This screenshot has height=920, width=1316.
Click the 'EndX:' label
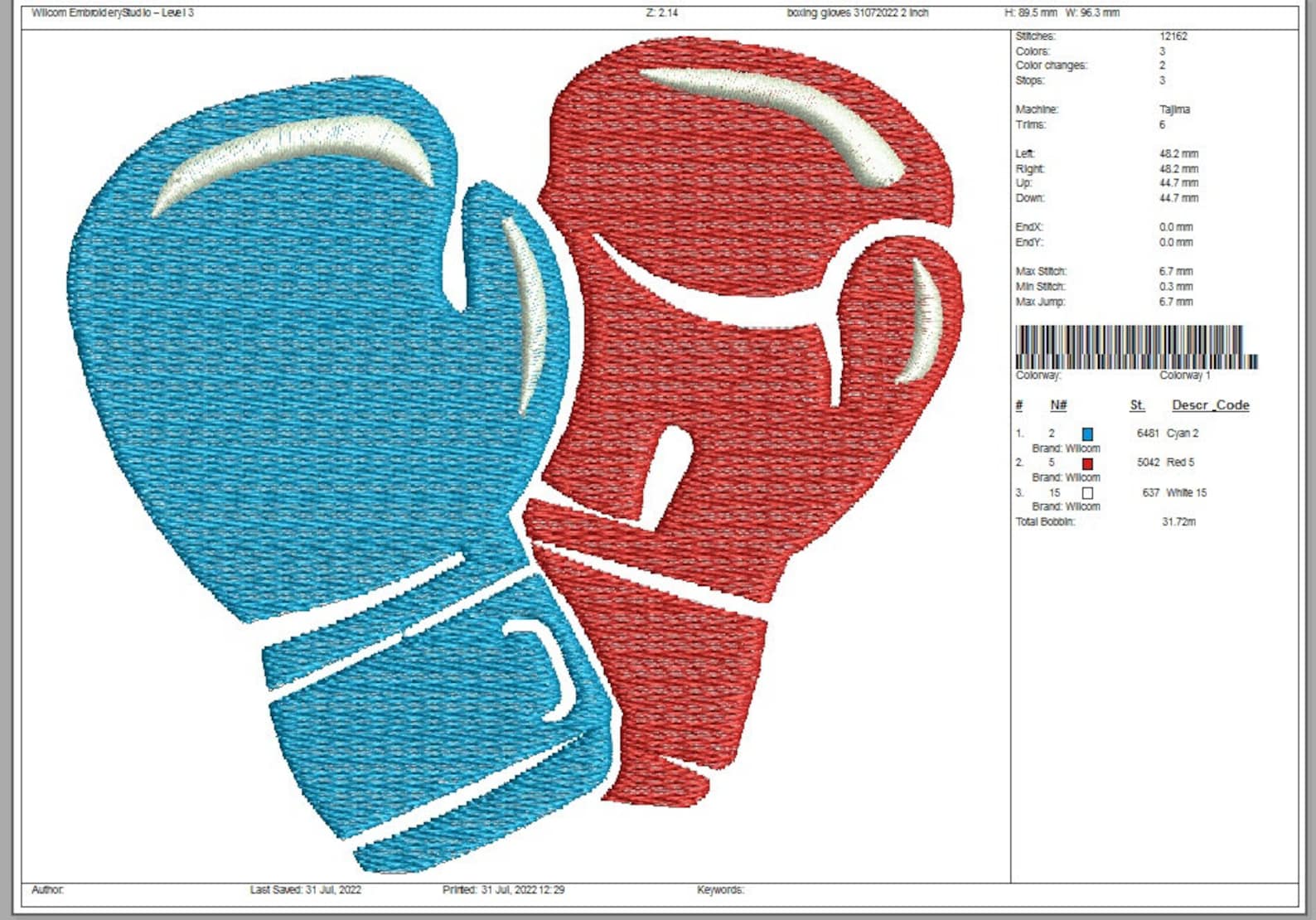pos(1029,227)
